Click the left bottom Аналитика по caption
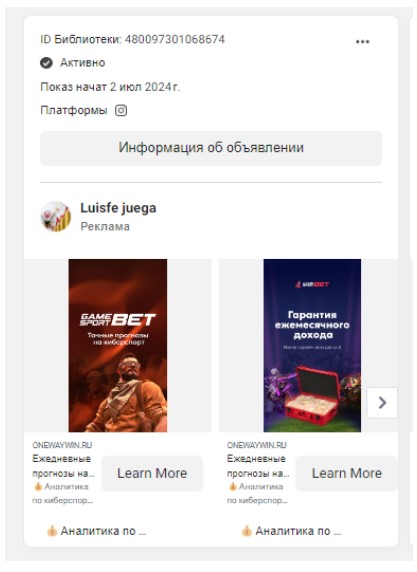 click(x=97, y=531)
